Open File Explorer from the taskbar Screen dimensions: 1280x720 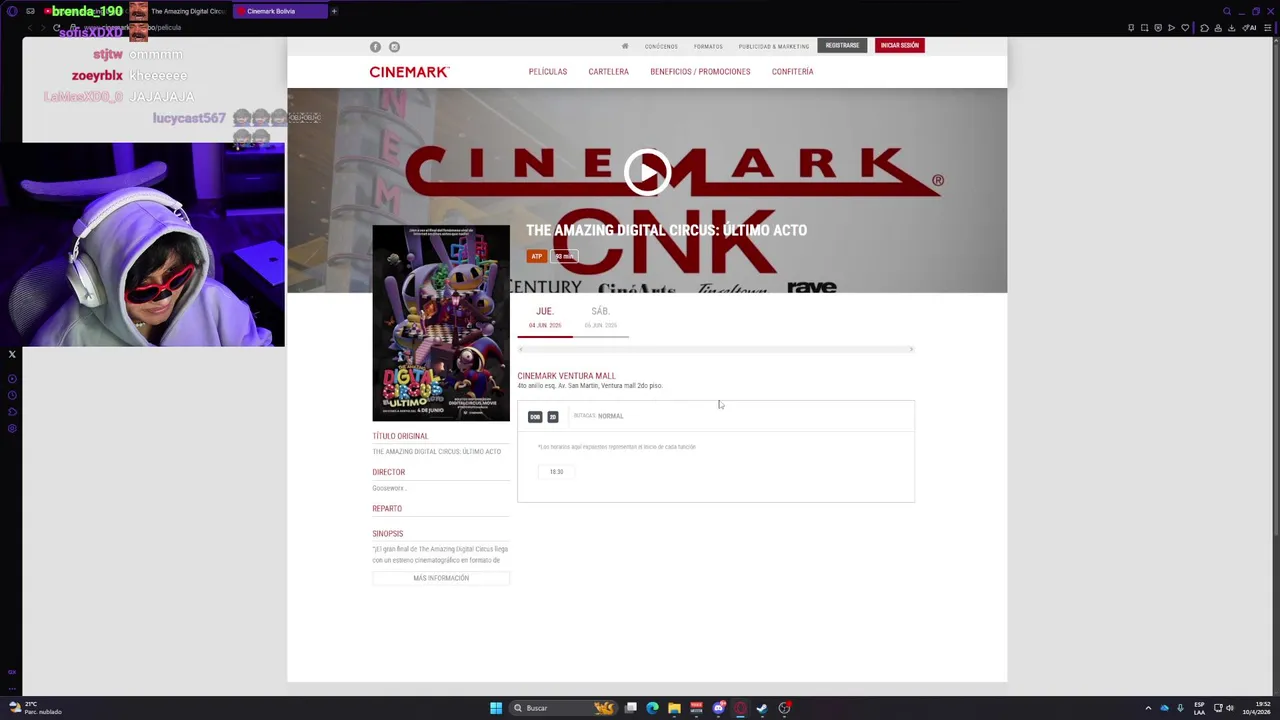tap(674, 708)
